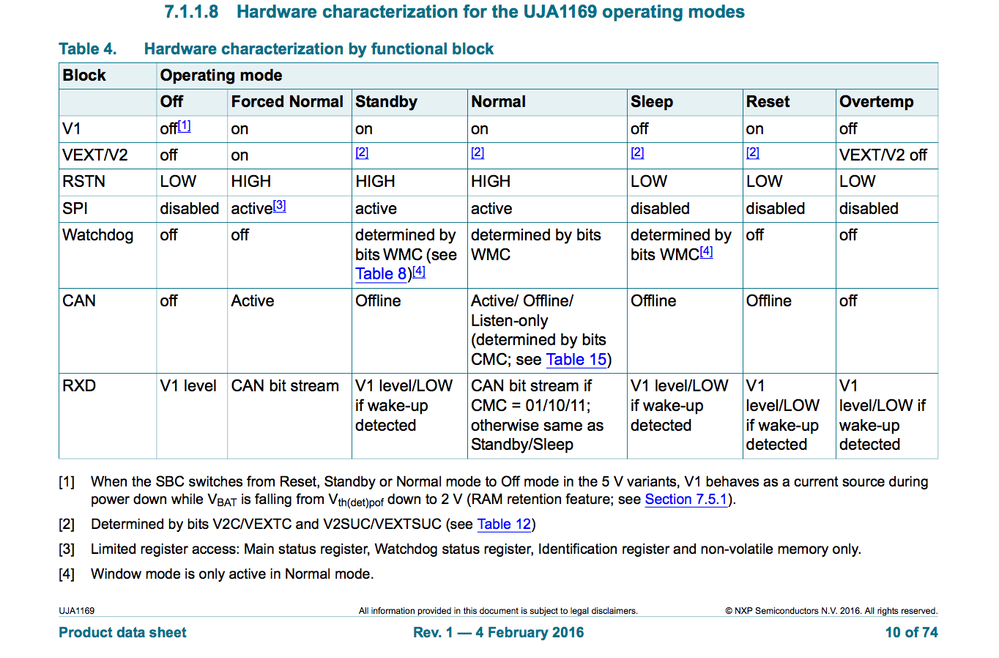The image size is (999, 658).
Task: Click the '10 of 74' page number
Action: click(x=911, y=633)
